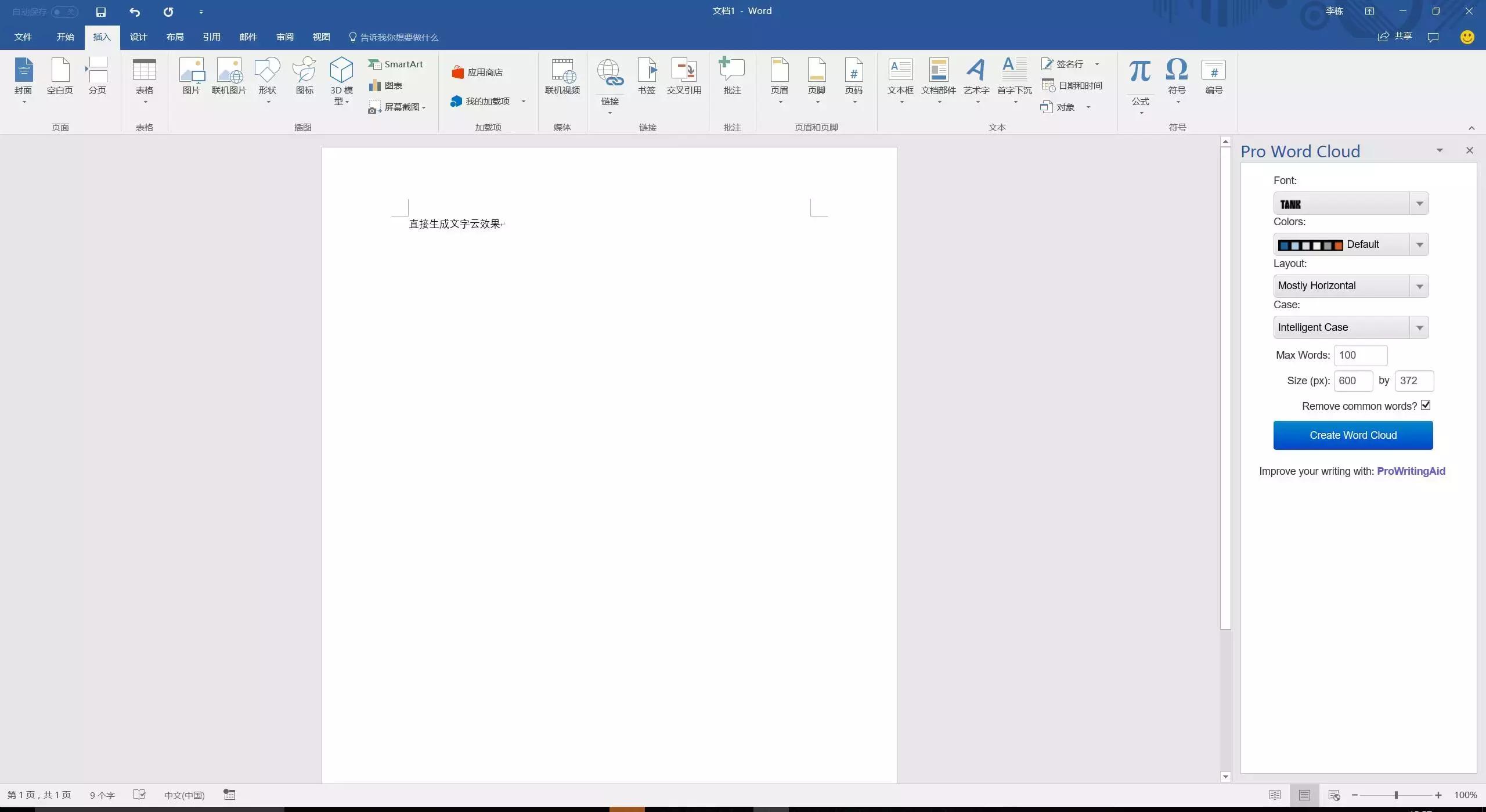Switch to web layout view
The width and height of the screenshot is (1486, 812).
(x=1334, y=795)
